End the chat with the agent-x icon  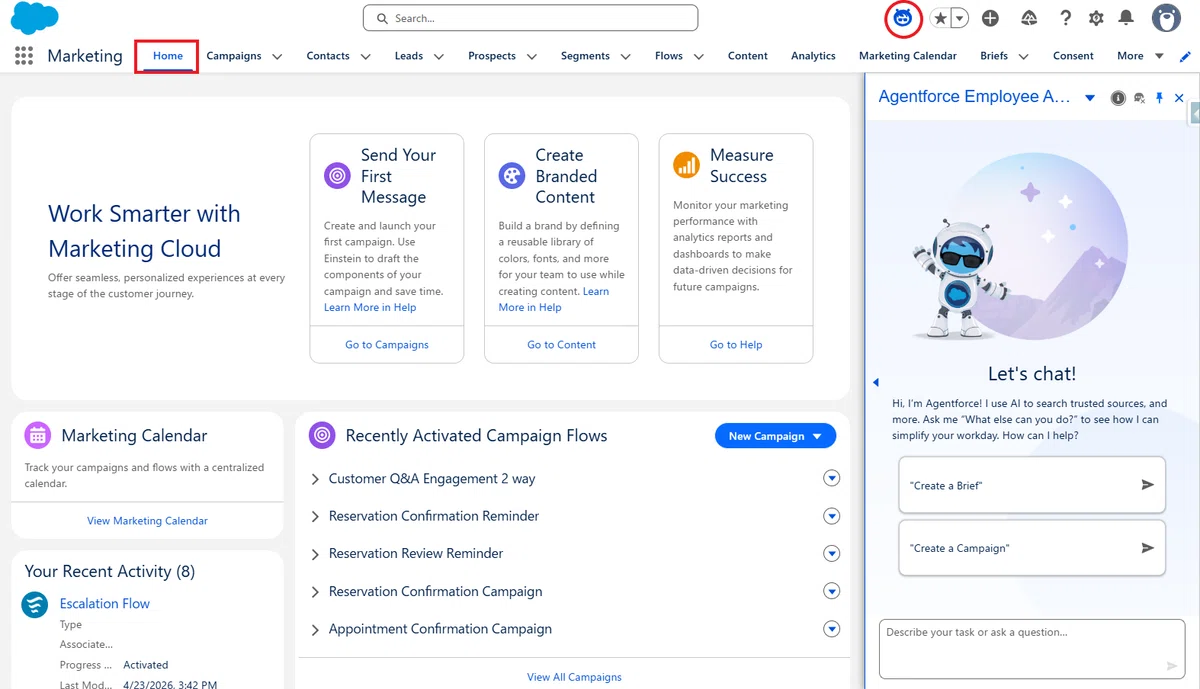pyautogui.click(x=1139, y=98)
